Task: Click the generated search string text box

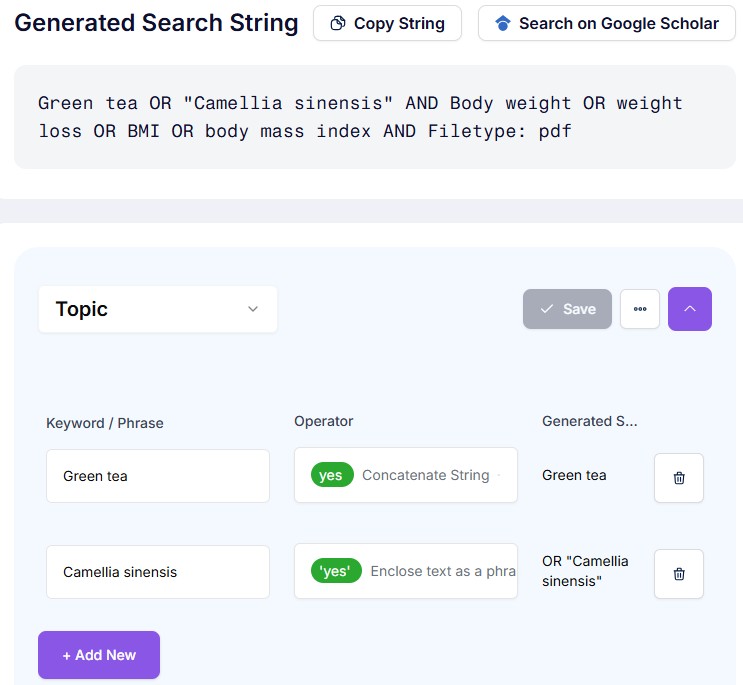Action: [x=371, y=117]
